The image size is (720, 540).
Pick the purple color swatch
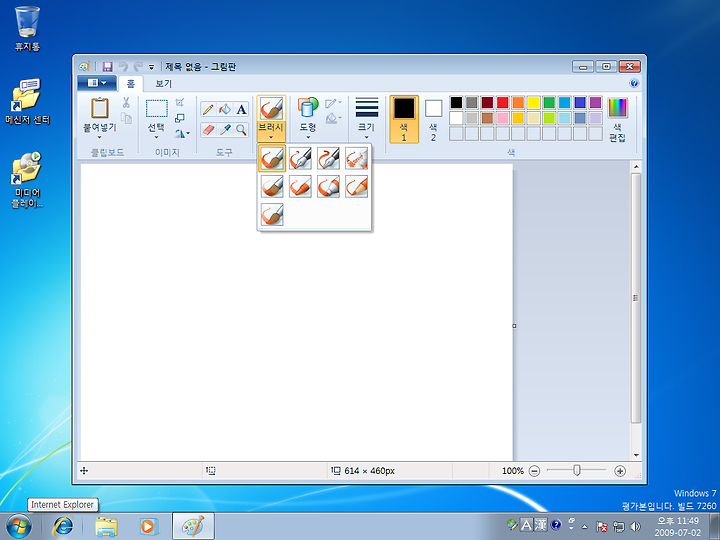coord(596,102)
